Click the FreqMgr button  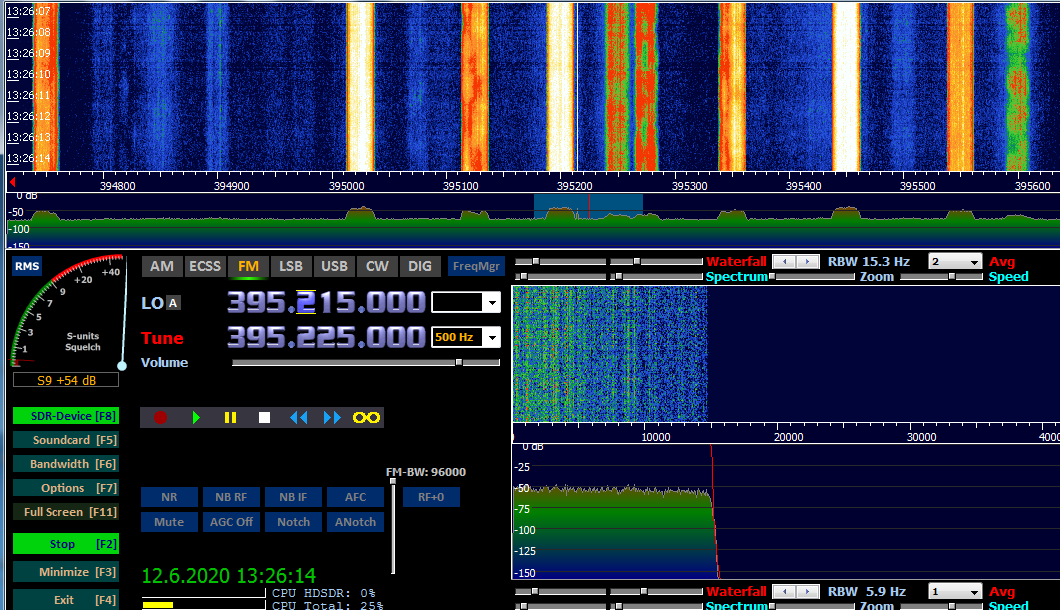coord(476,266)
